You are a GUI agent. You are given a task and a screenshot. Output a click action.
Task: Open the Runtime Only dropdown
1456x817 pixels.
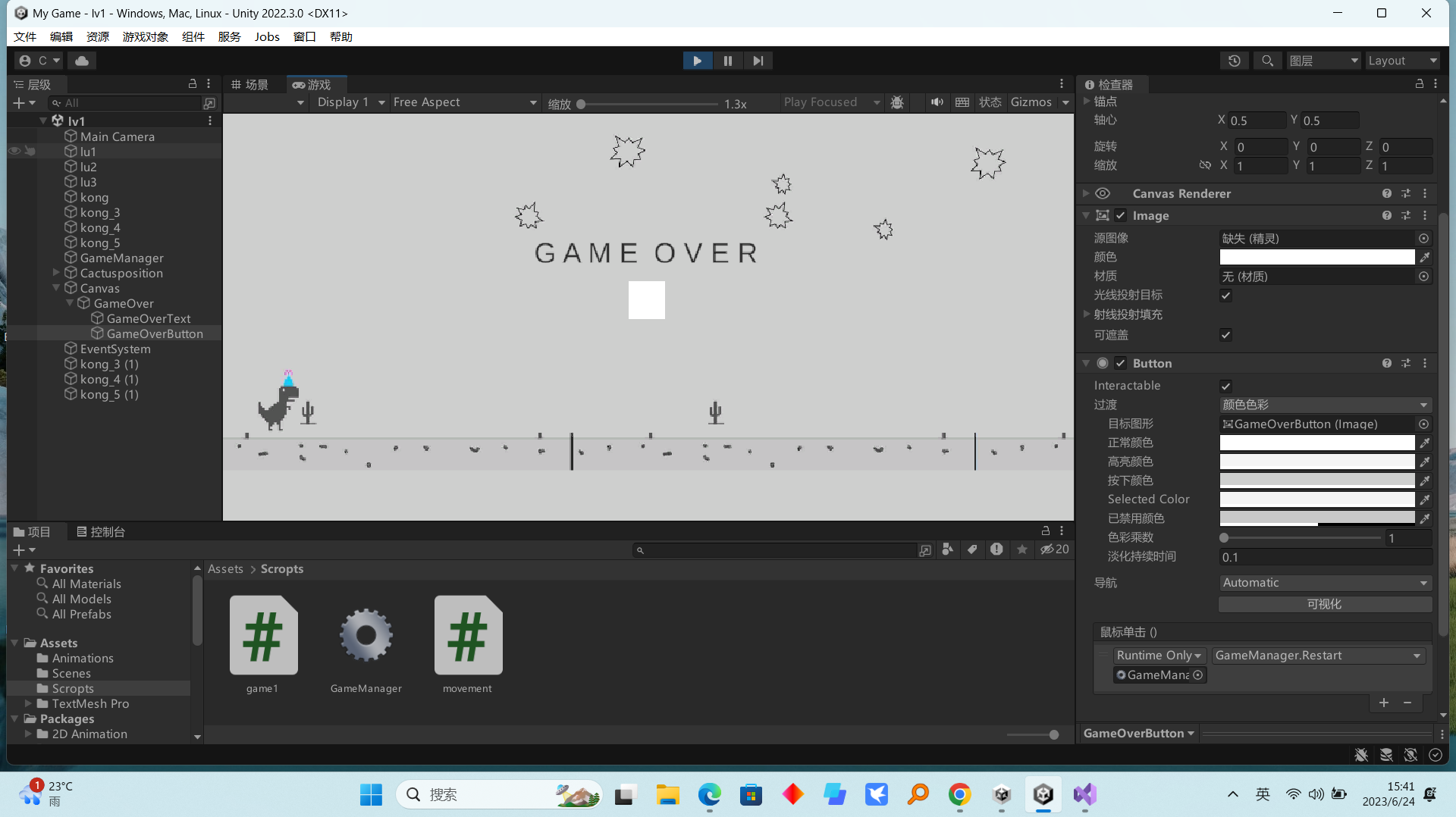point(1159,656)
